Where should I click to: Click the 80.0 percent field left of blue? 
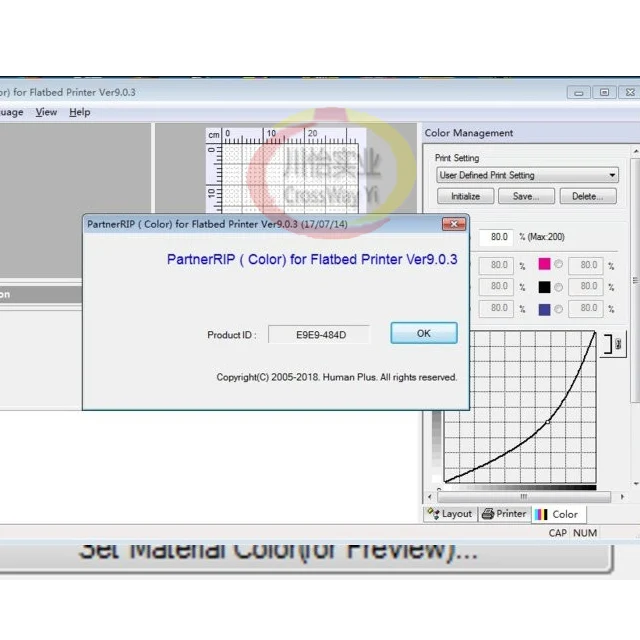click(496, 308)
